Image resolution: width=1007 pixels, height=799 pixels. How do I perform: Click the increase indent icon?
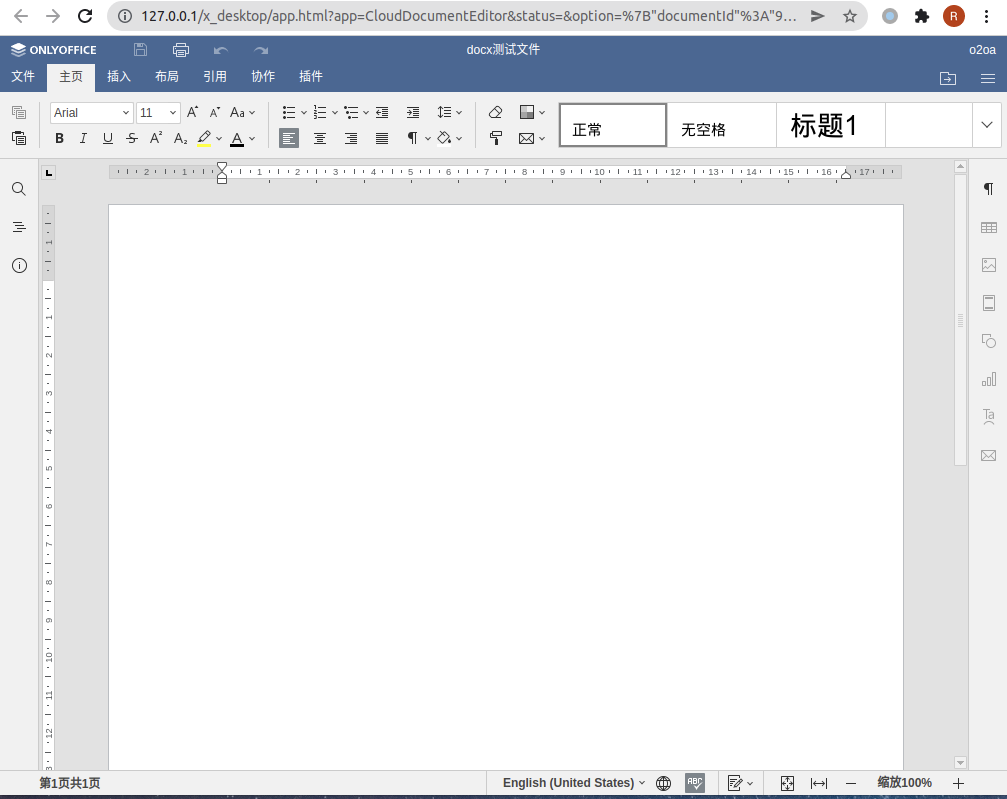[413, 113]
